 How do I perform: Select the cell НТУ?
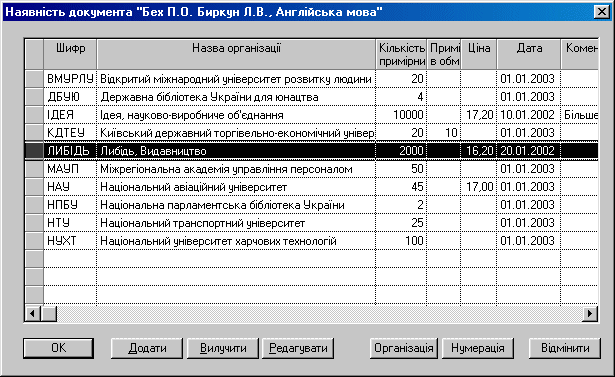70,223
